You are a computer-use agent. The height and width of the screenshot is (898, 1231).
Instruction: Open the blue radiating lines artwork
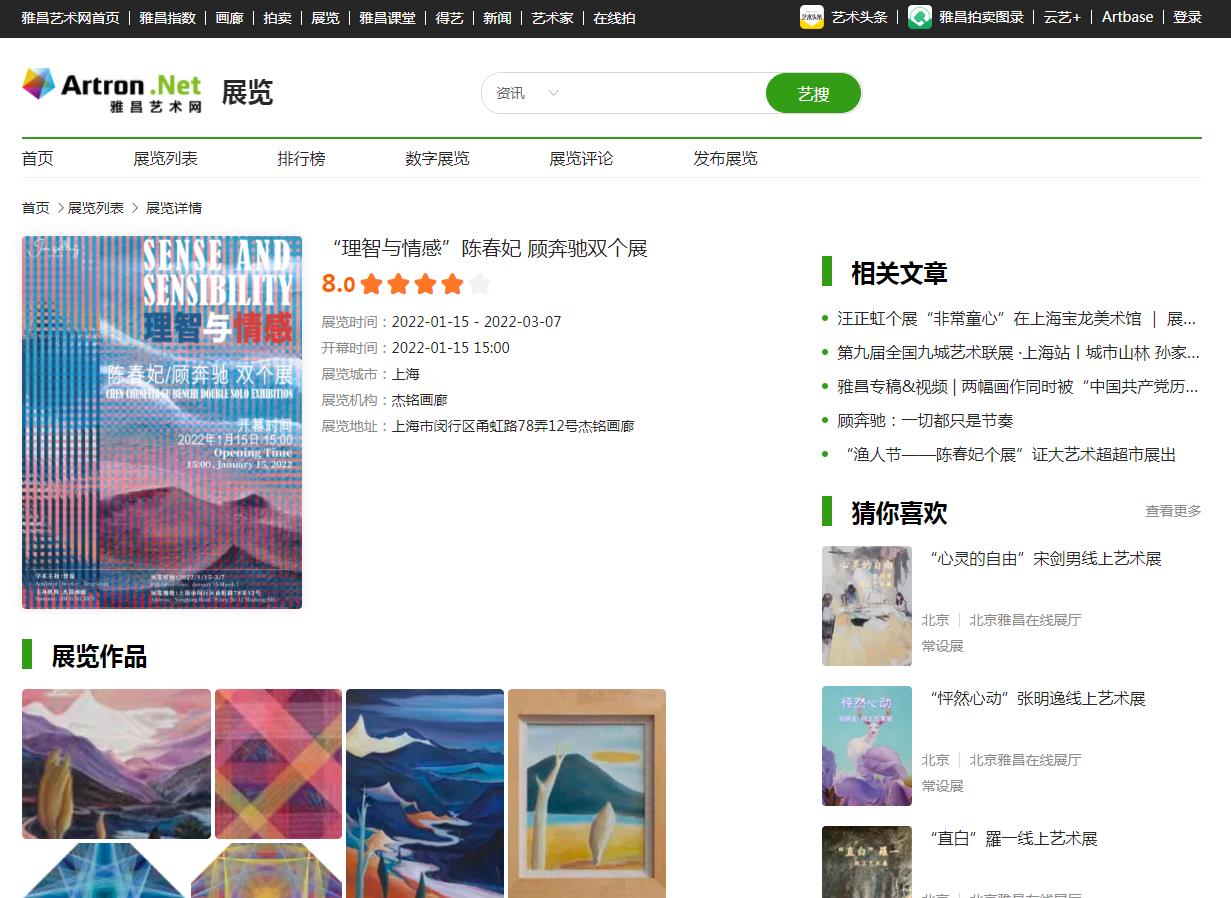coord(104,870)
